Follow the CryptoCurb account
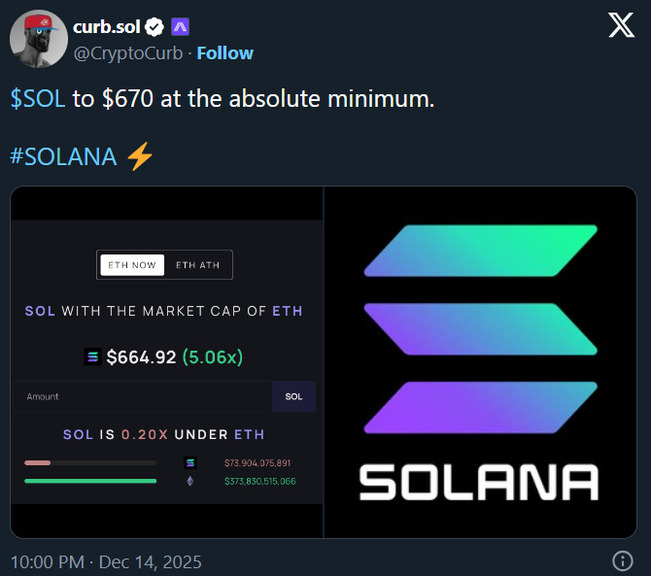 coord(225,53)
